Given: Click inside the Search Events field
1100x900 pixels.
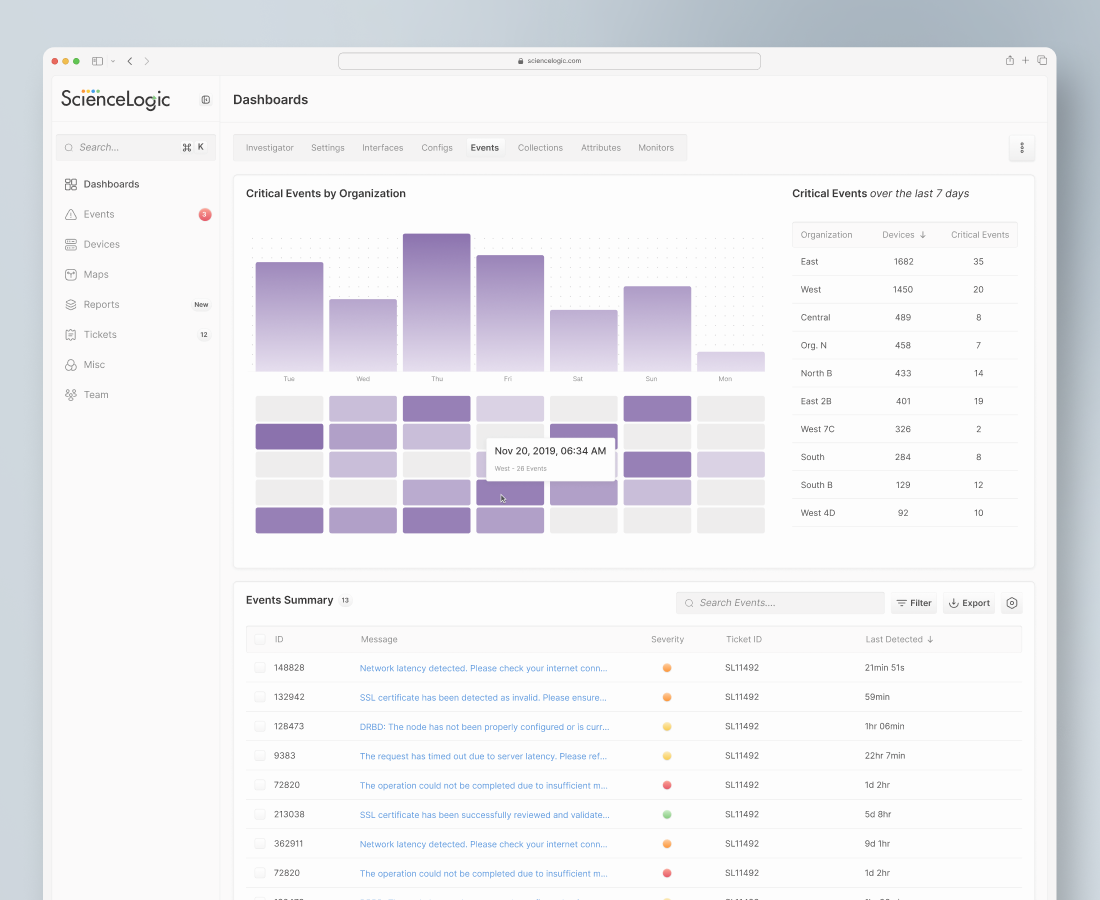Looking at the screenshot, I should pyautogui.click(x=785, y=603).
